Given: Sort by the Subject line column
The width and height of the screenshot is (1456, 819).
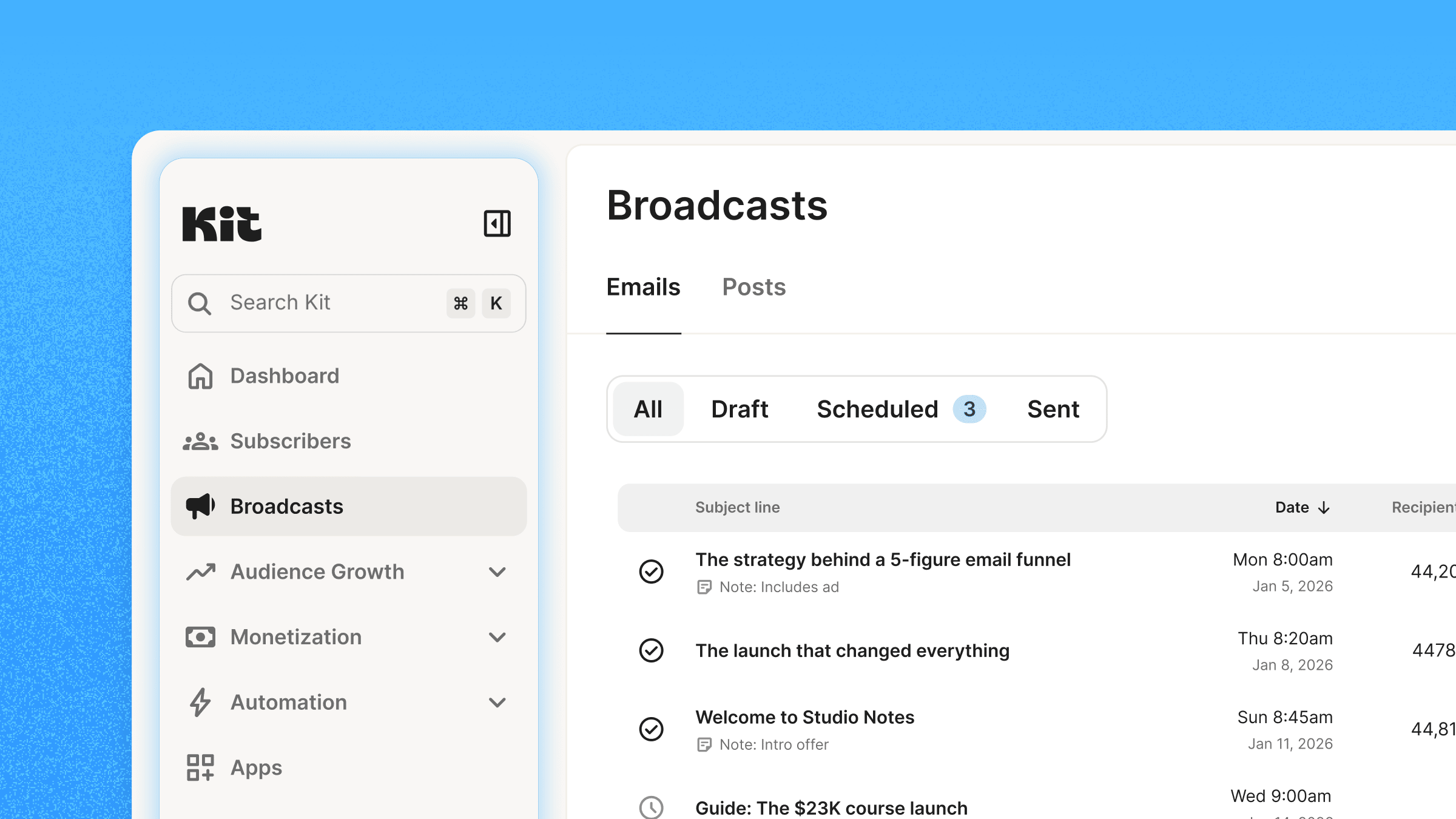Looking at the screenshot, I should pos(738,507).
